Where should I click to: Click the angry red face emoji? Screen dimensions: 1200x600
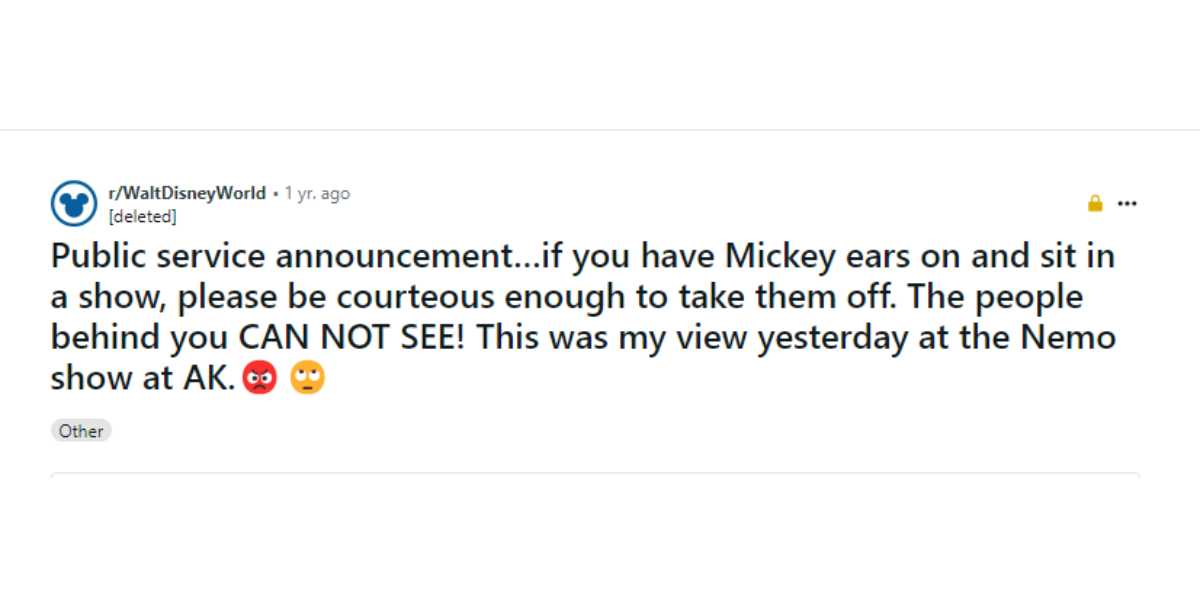coord(260,379)
